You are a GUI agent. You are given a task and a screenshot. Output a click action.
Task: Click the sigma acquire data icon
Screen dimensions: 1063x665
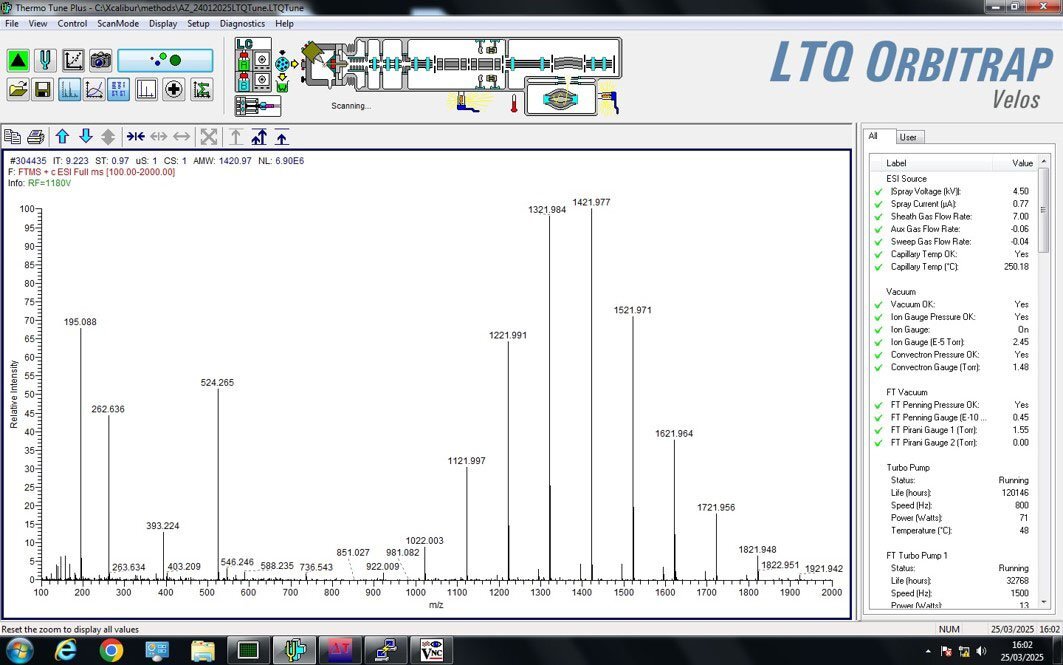click(x=201, y=89)
